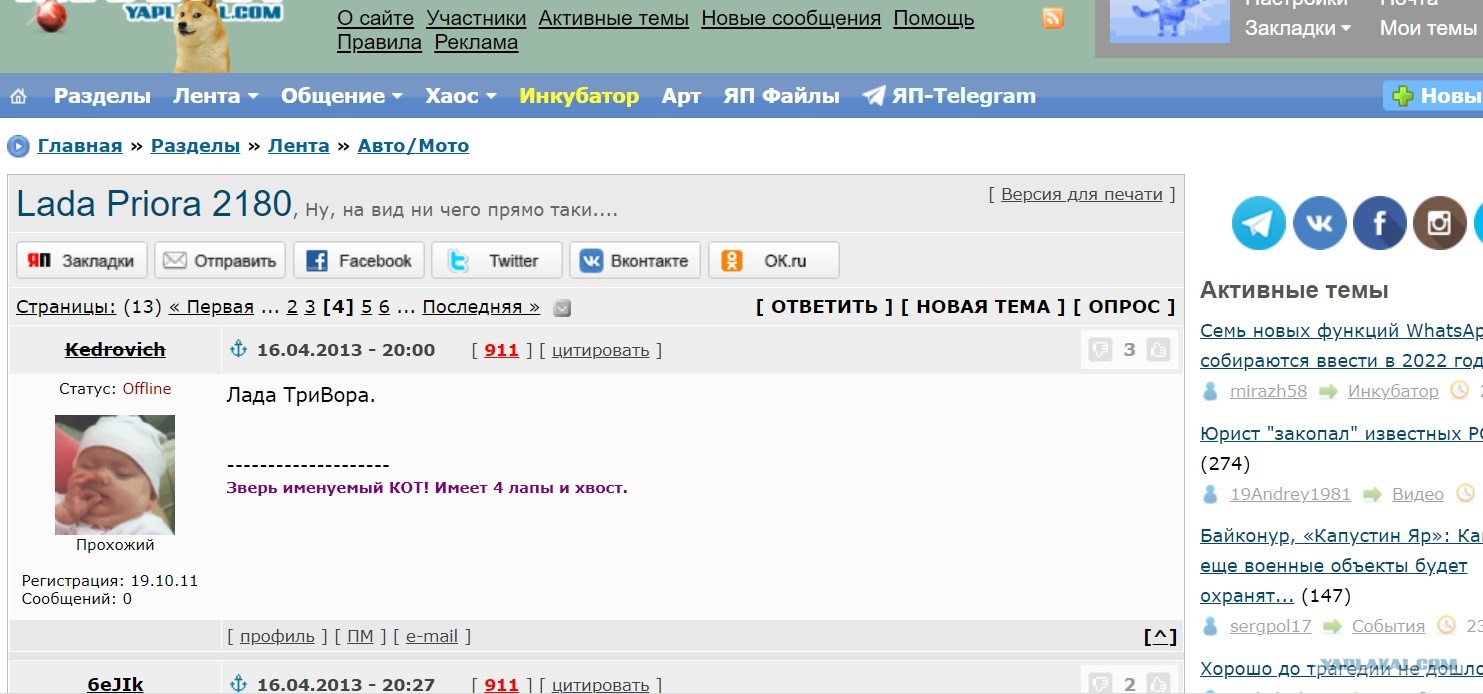The image size is (1483, 694).
Task: Open ЯП-Telegram in navigation bar
Action: [x=949, y=96]
